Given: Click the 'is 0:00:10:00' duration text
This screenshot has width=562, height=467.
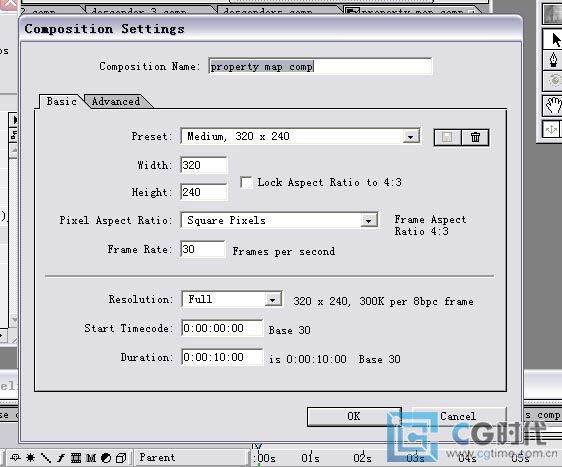Looking at the screenshot, I should pos(308,359).
